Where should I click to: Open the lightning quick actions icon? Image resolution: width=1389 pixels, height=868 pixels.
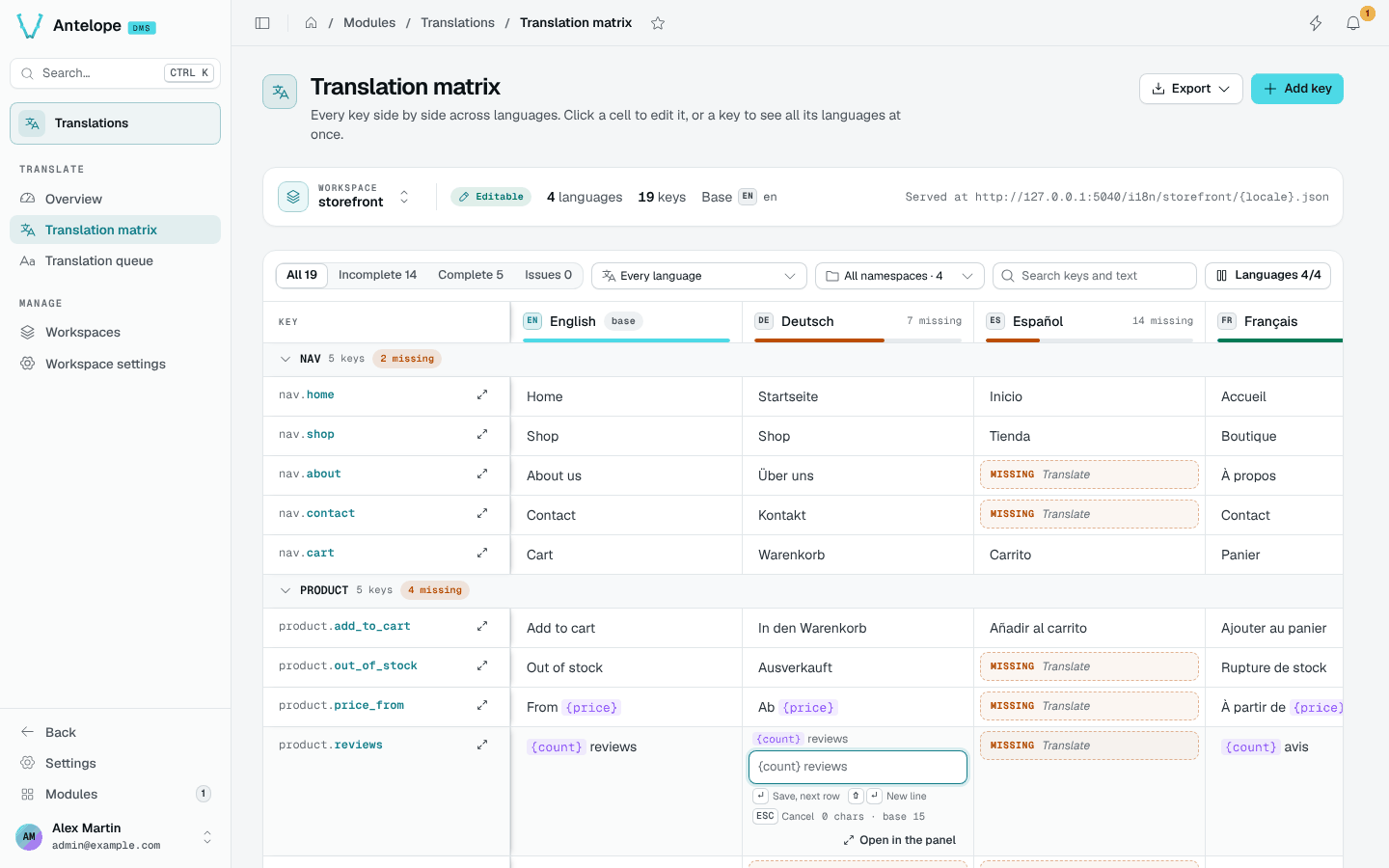[1316, 23]
